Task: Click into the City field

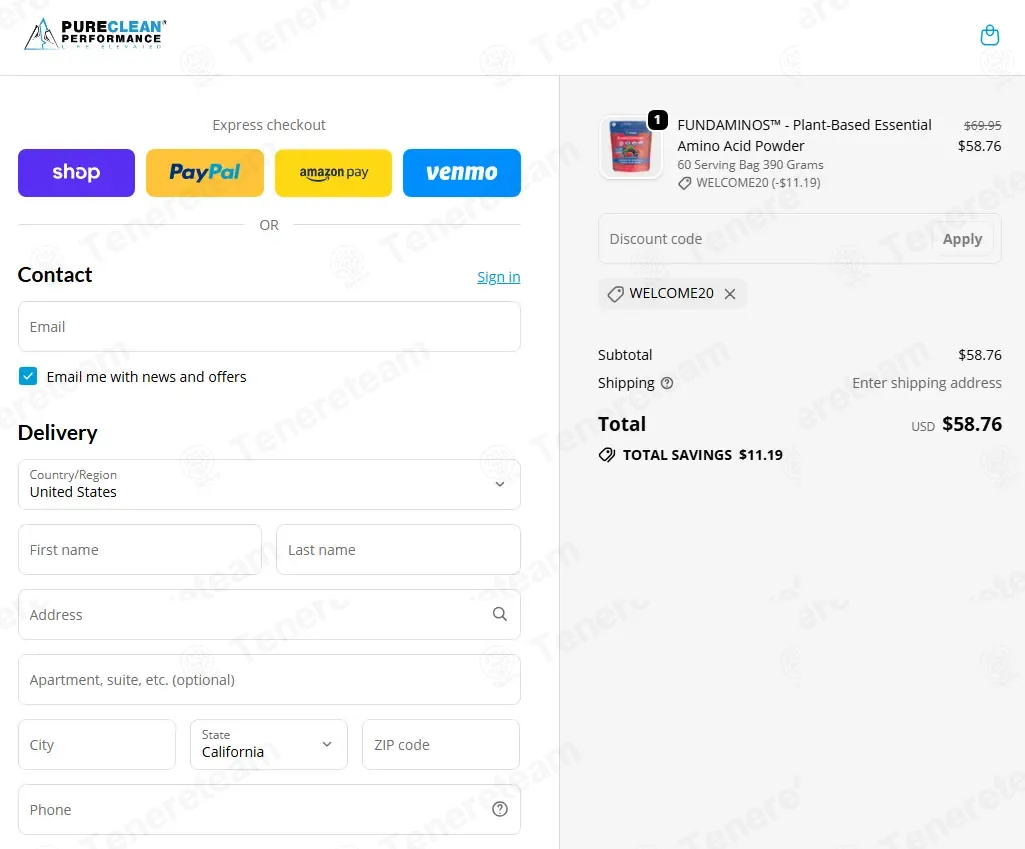Action: (97, 744)
